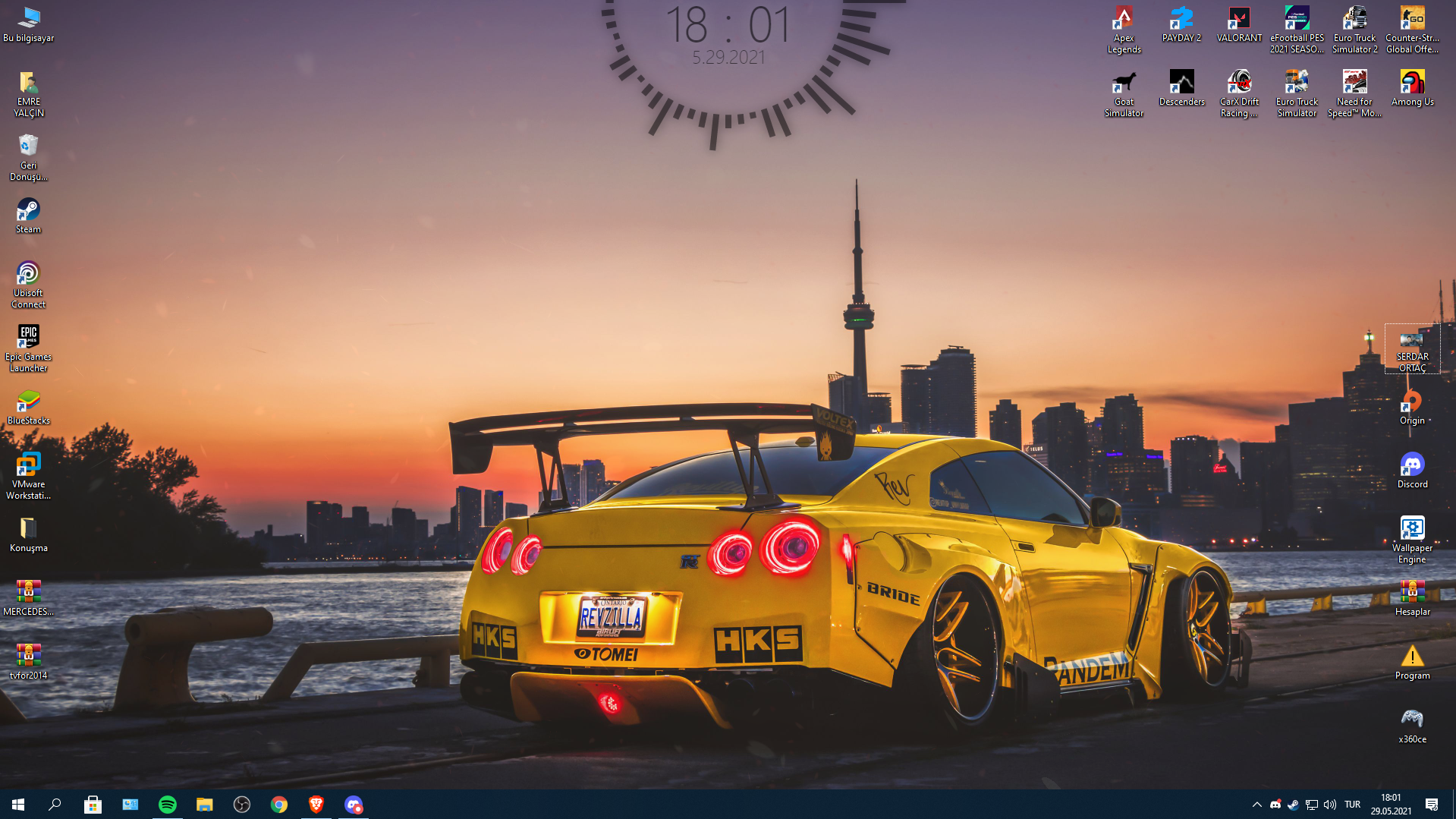Image resolution: width=1456 pixels, height=819 pixels.
Task: Open the notification action center
Action: [1432, 805]
